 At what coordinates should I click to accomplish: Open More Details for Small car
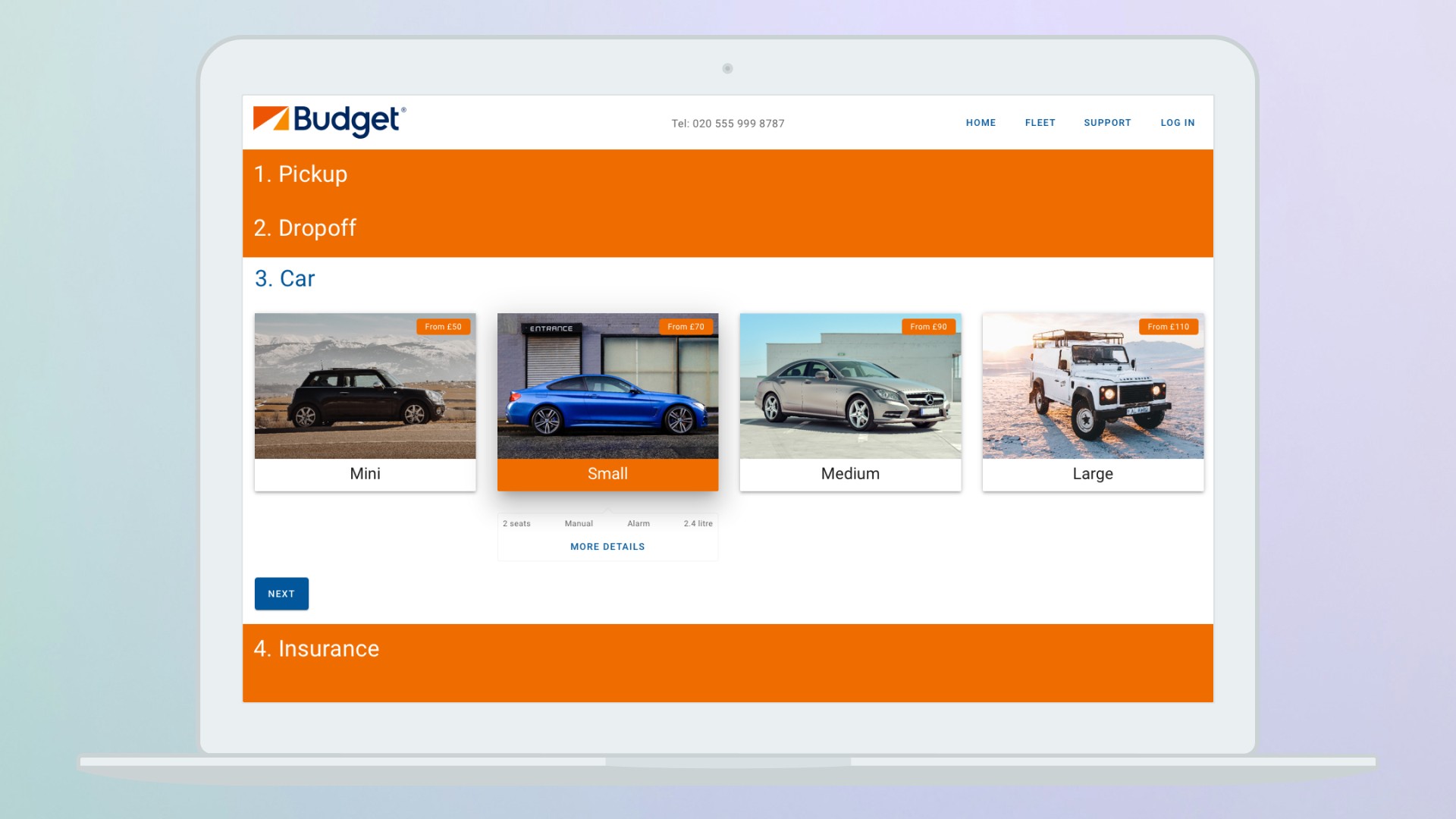pyautogui.click(x=607, y=547)
